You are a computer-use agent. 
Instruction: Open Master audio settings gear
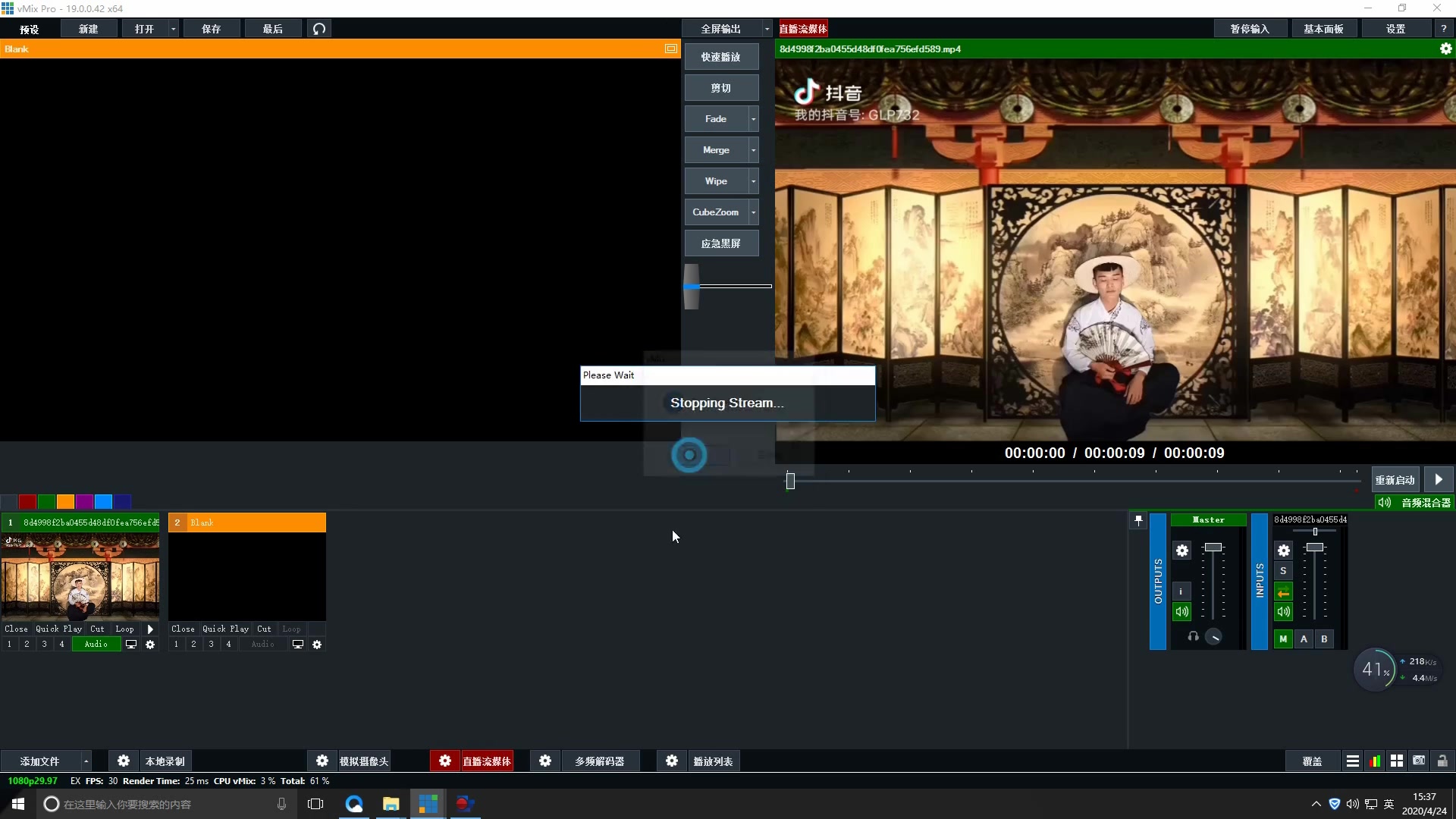[1182, 551]
